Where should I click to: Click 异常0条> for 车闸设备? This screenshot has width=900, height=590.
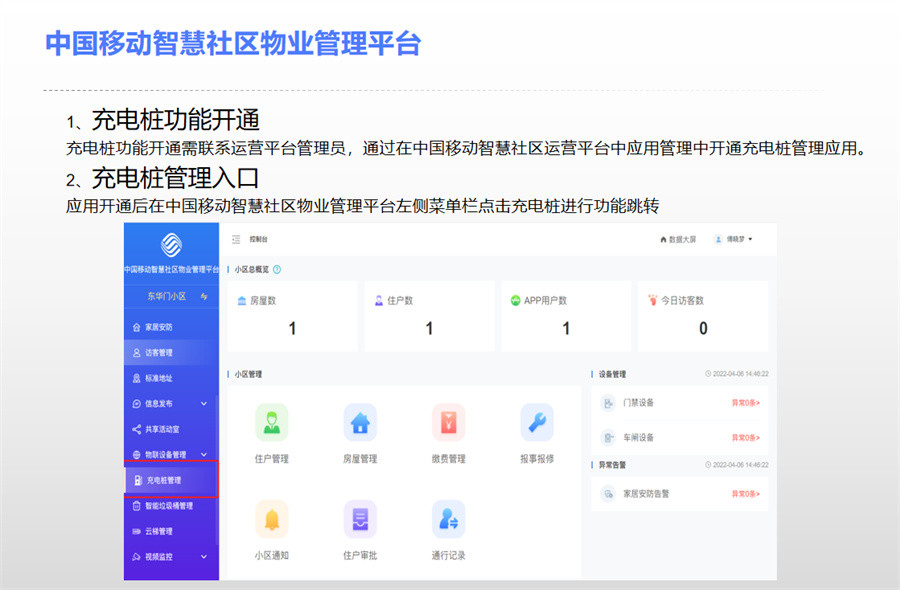pyautogui.click(x=746, y=438)
